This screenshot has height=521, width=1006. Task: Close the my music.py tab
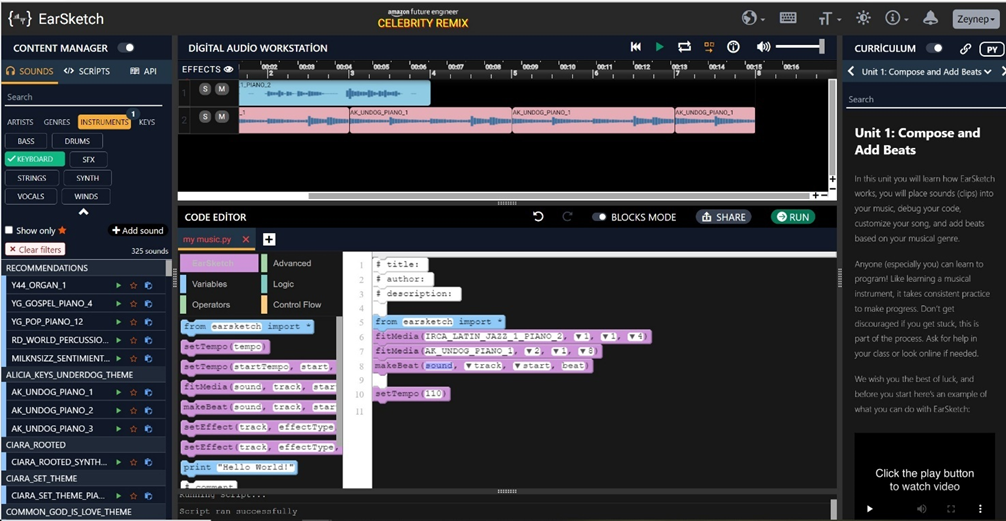246,239
